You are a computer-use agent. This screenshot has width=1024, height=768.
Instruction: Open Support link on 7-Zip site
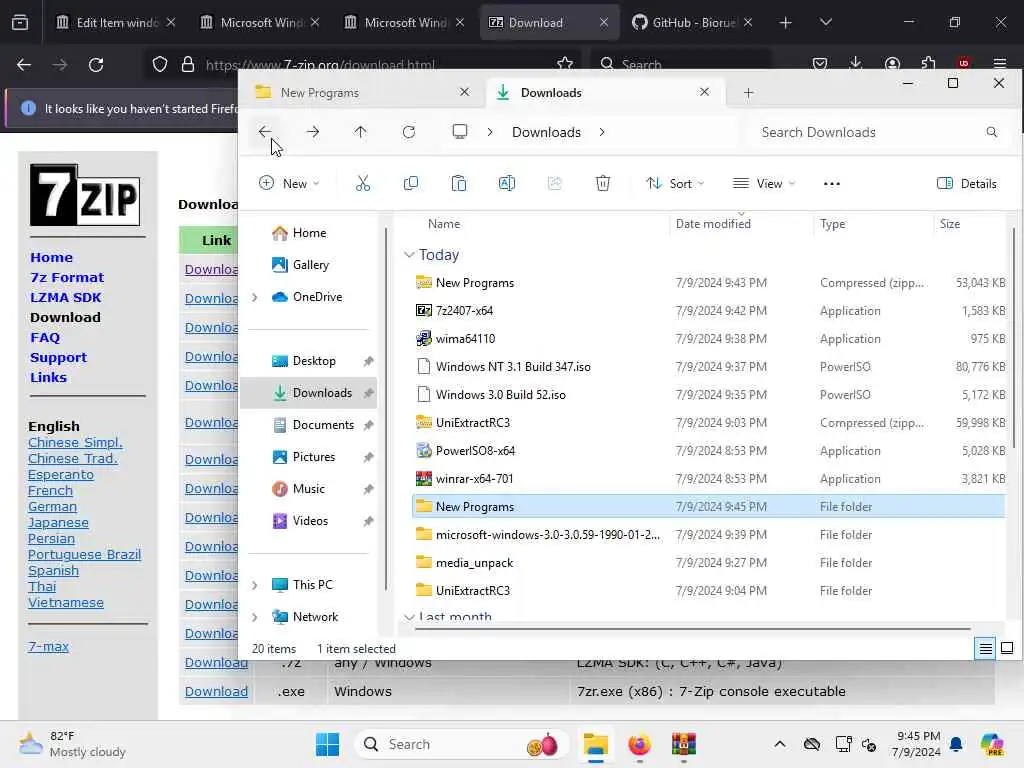[x=58, y=358]
